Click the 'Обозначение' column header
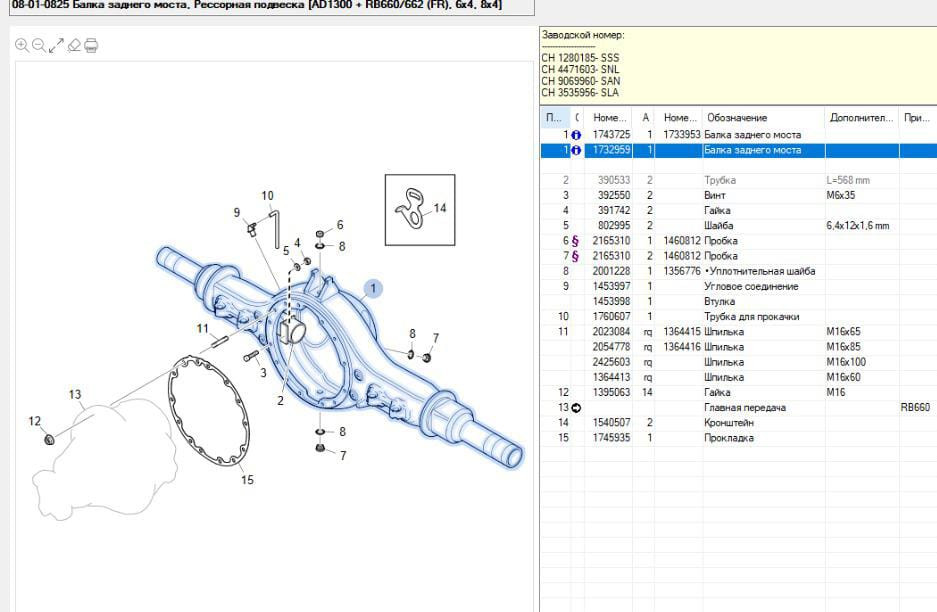The height and width of the screenshot is (612, 937). pos(735,118)
